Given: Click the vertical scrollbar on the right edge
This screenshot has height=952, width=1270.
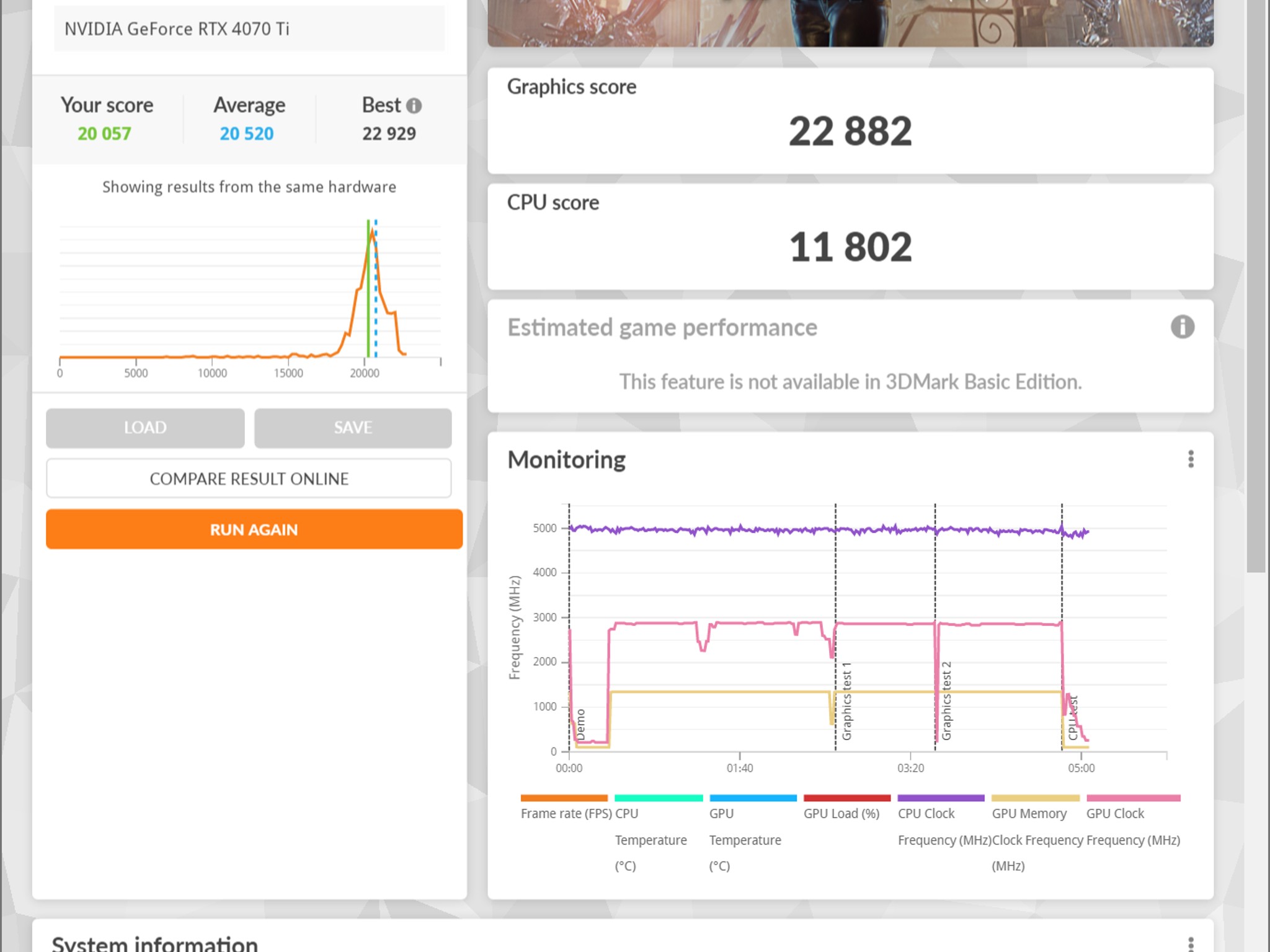Looking at the screenshot, I should [1256, 285].
